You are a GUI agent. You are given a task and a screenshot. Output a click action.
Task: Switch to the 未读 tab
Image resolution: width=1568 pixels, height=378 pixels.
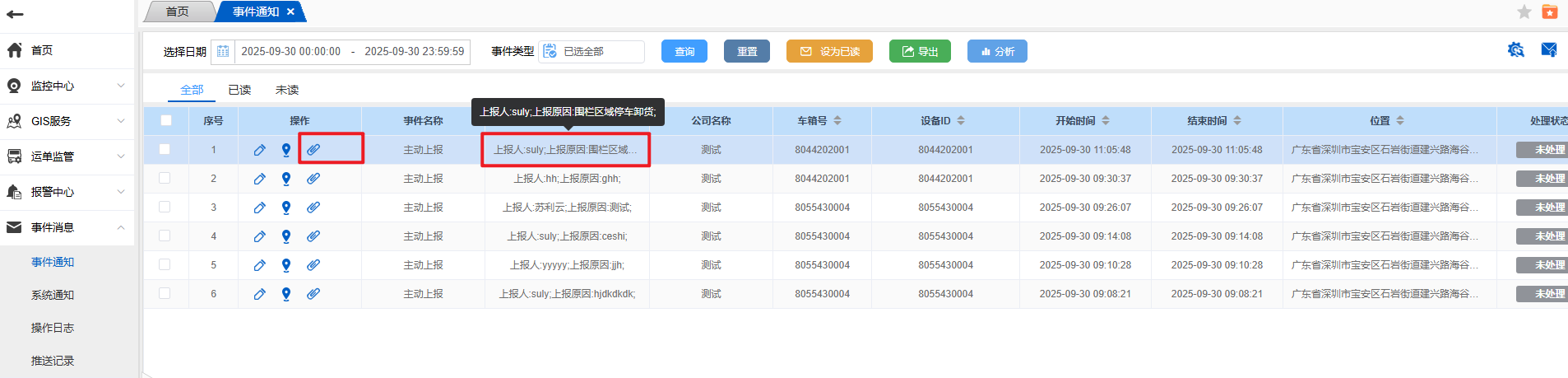(x=287, y=90)
